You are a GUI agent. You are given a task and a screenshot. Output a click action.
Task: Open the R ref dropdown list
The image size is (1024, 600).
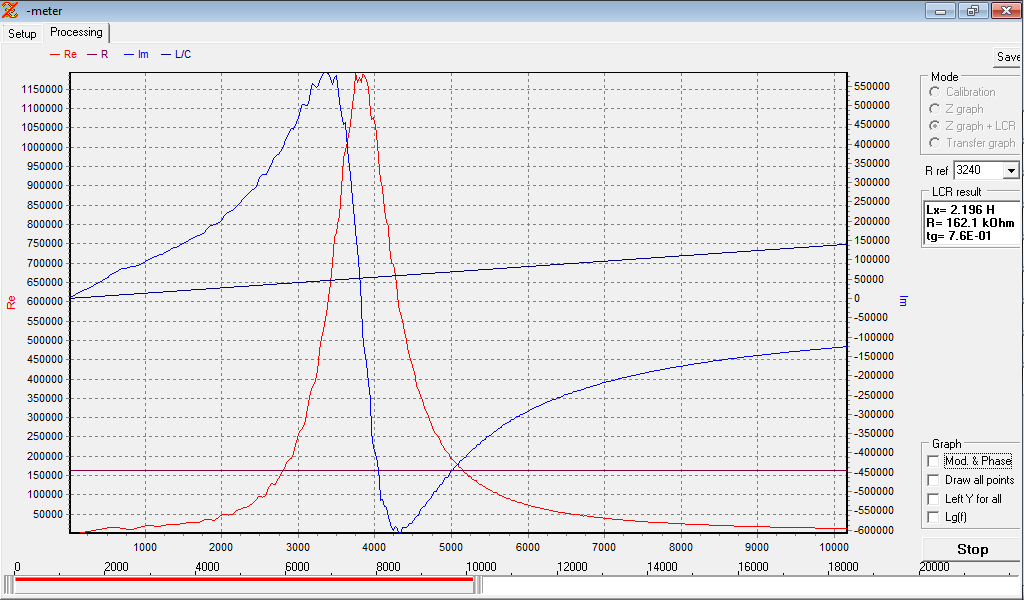(x=1010, y=171)
